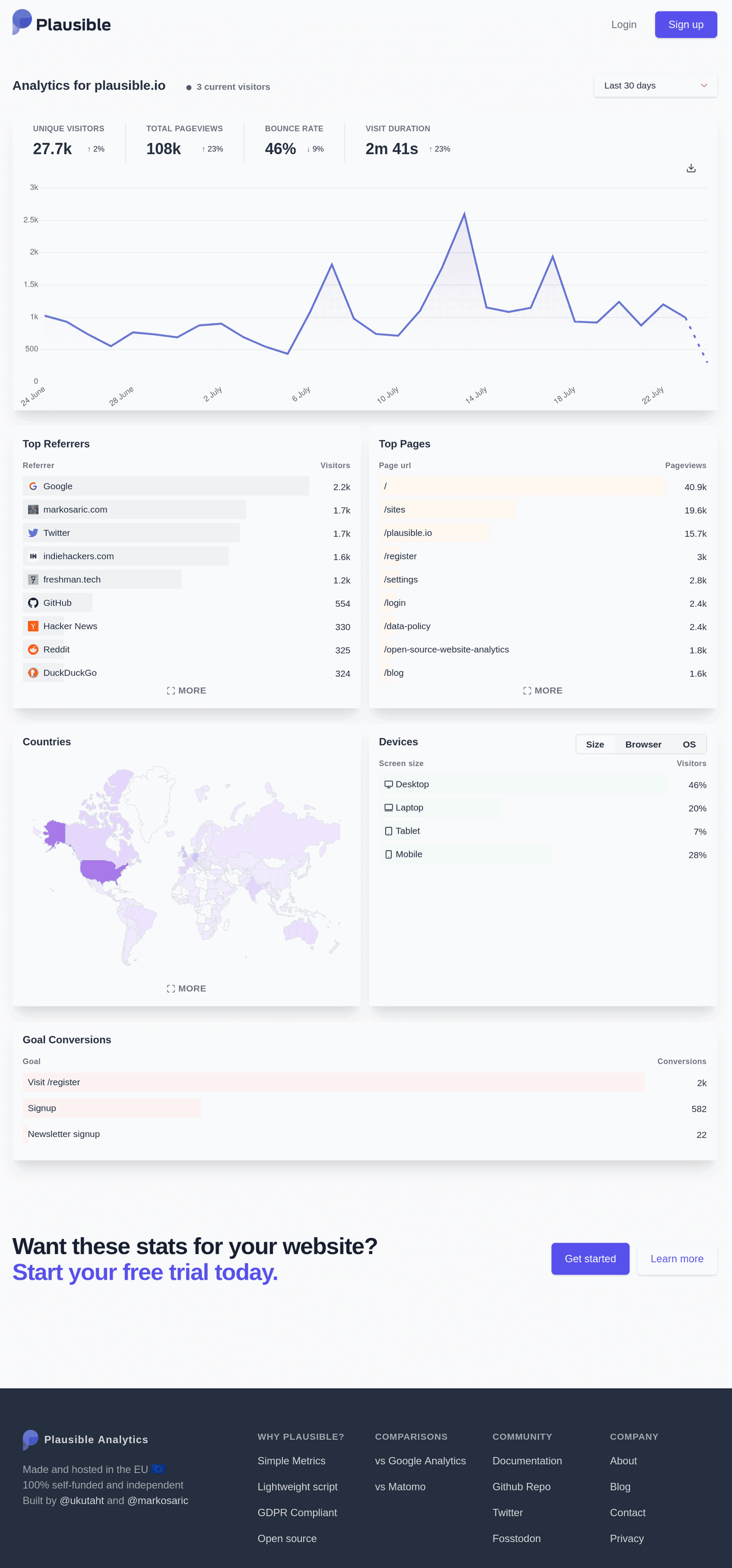Screen dimensions: 732x1568
Task: Click the footer Plausible Analytics logo
Action: [x=85, y=1439]
